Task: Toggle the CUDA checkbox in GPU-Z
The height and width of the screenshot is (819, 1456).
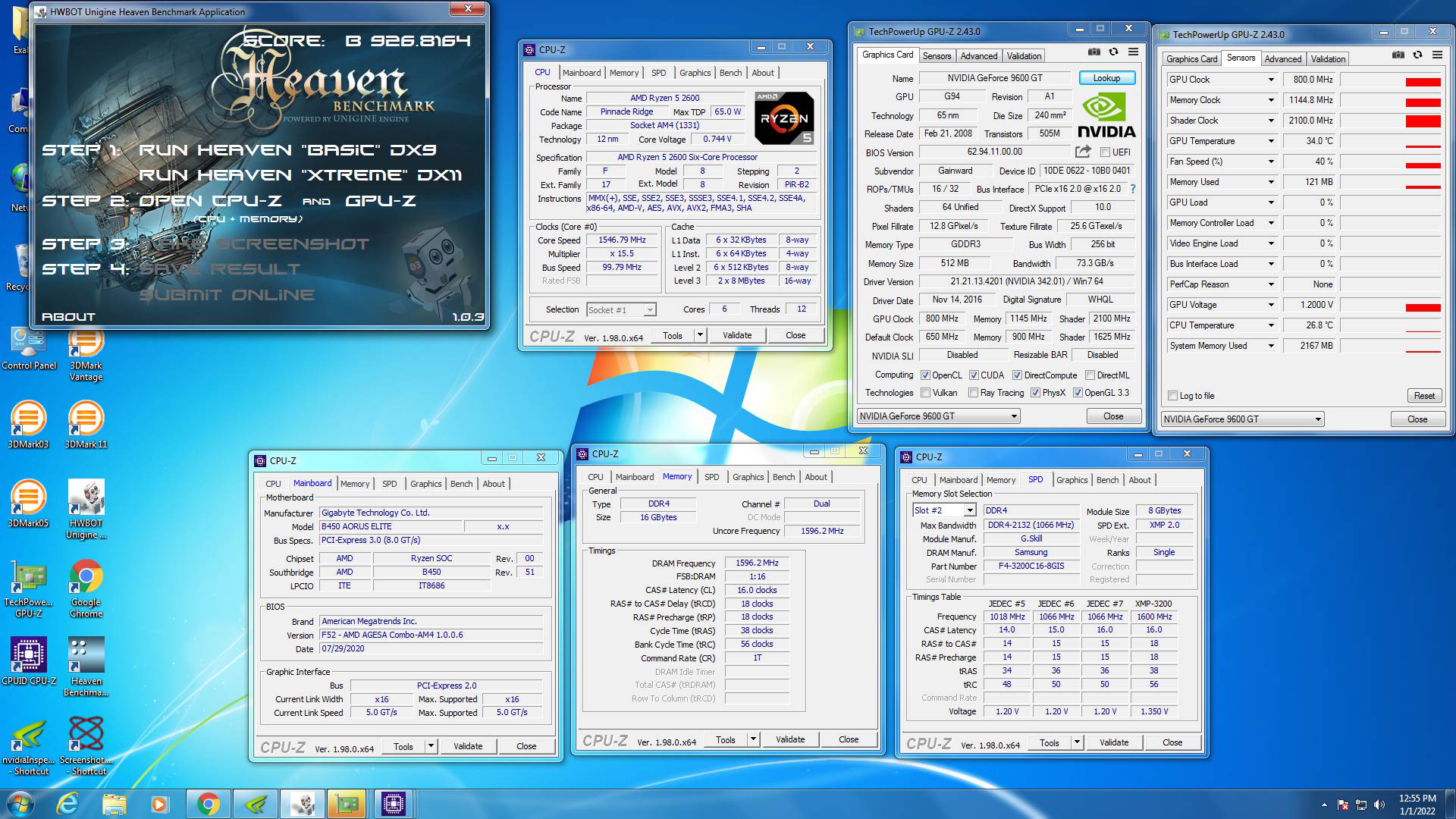Action: (x=974, y=375)
